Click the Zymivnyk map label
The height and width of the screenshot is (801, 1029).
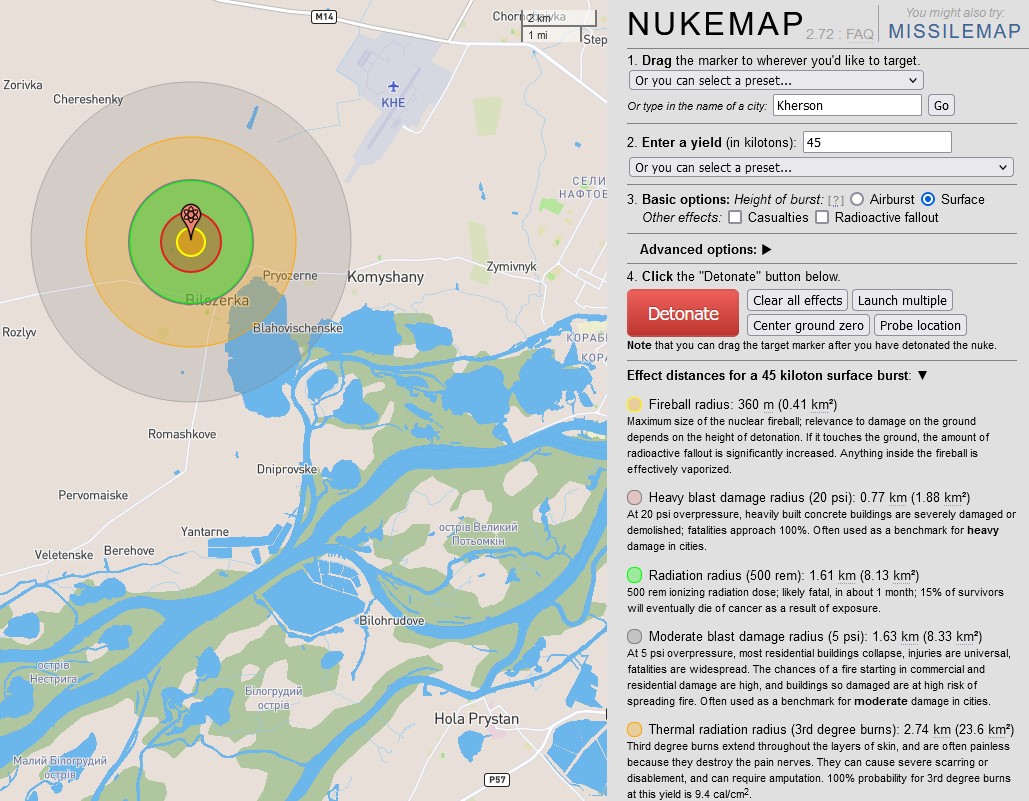[x=511, y=266]
